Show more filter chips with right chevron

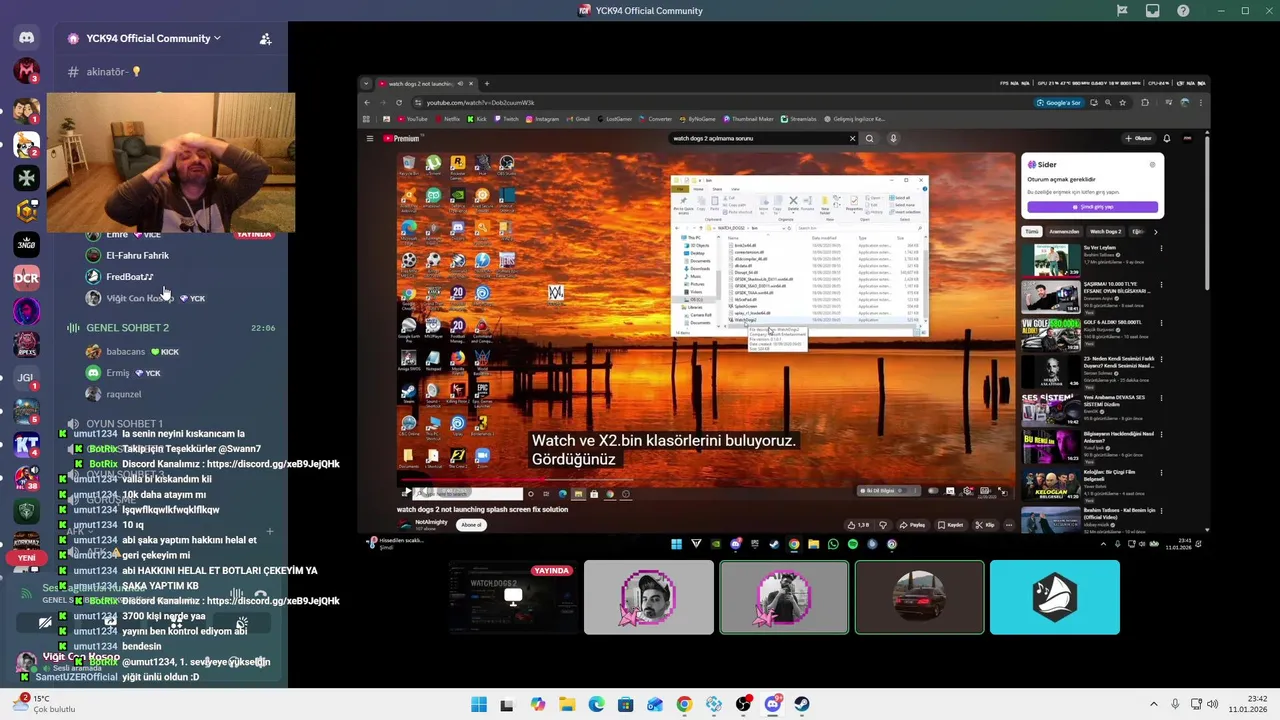pyautogui.click(x=1156, y=232)
